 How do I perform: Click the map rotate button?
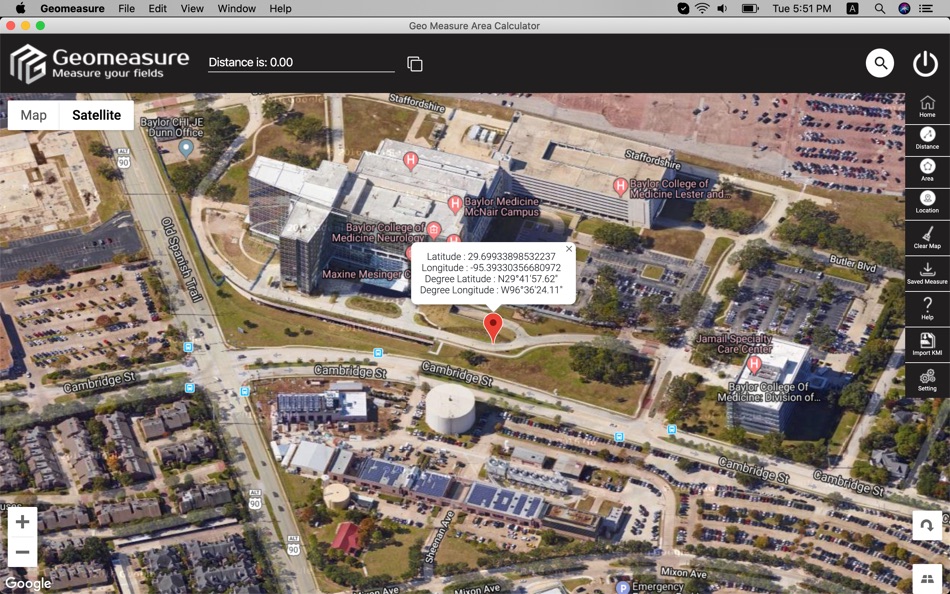tap(927, 525)
